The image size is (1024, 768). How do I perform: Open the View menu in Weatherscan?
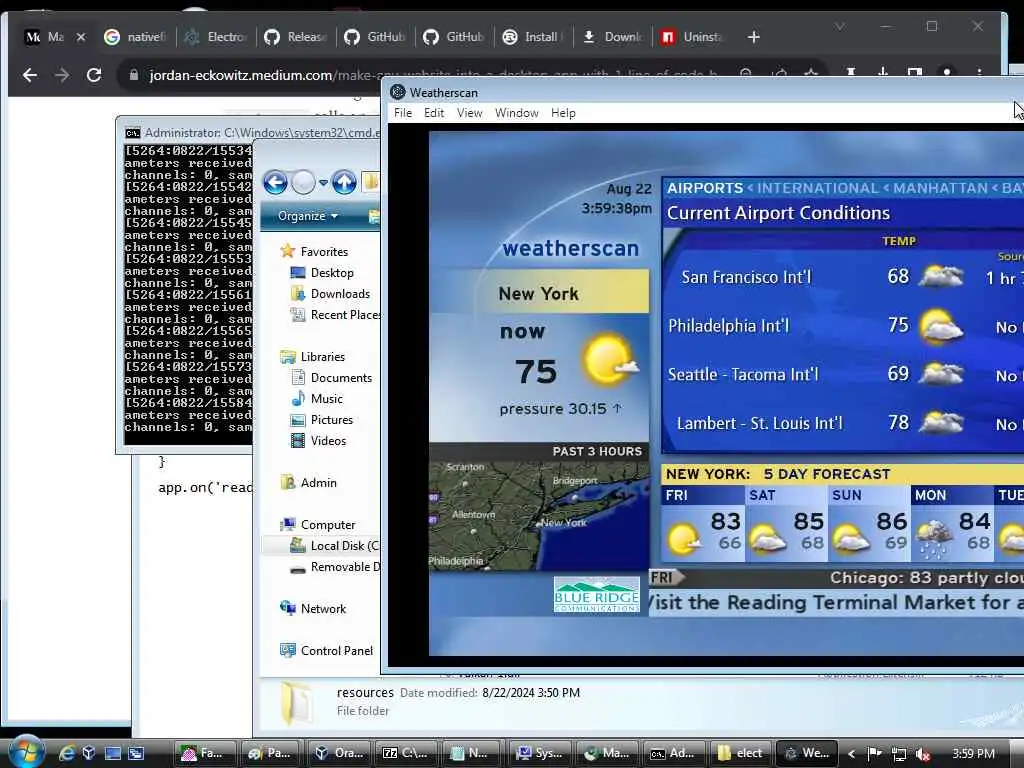pyautogui.click(x=470, y=113)
